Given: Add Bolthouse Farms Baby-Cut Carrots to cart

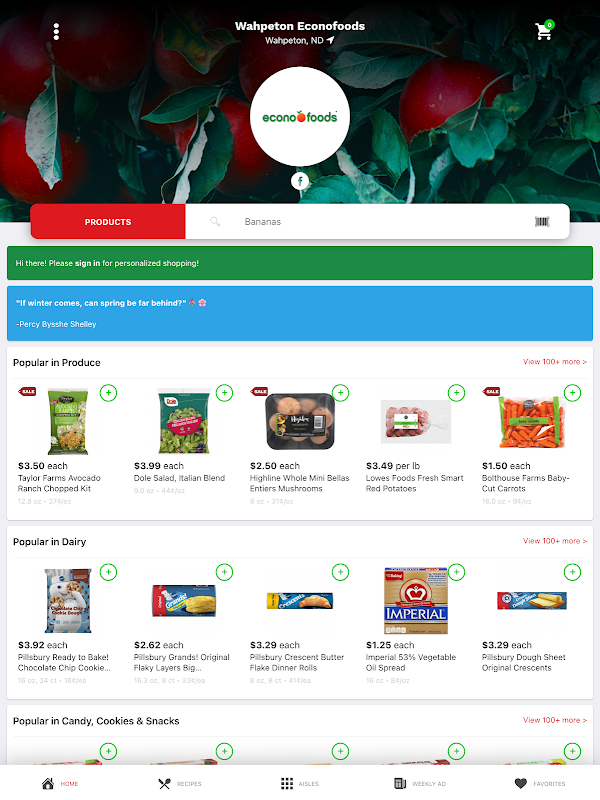Looking at the screenshot, I should pos(572,393).
